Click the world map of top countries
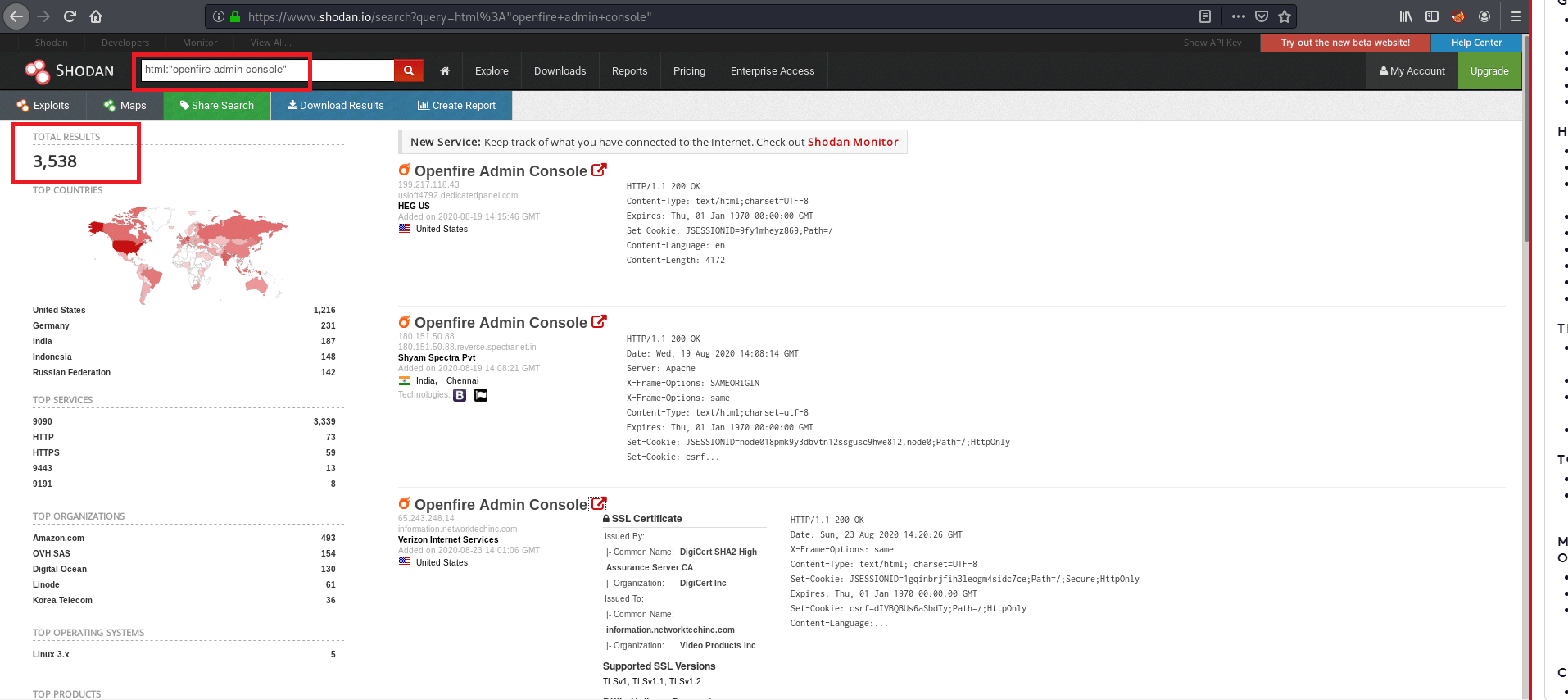Image resolution: width=1568 pixels, height=700 pixels. point(188,254)
